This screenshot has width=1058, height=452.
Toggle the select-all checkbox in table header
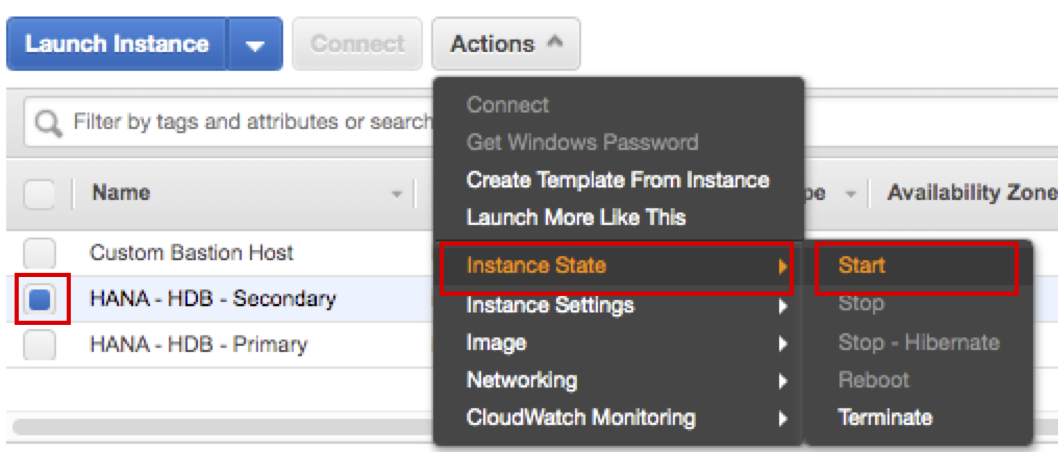point(39,193)
